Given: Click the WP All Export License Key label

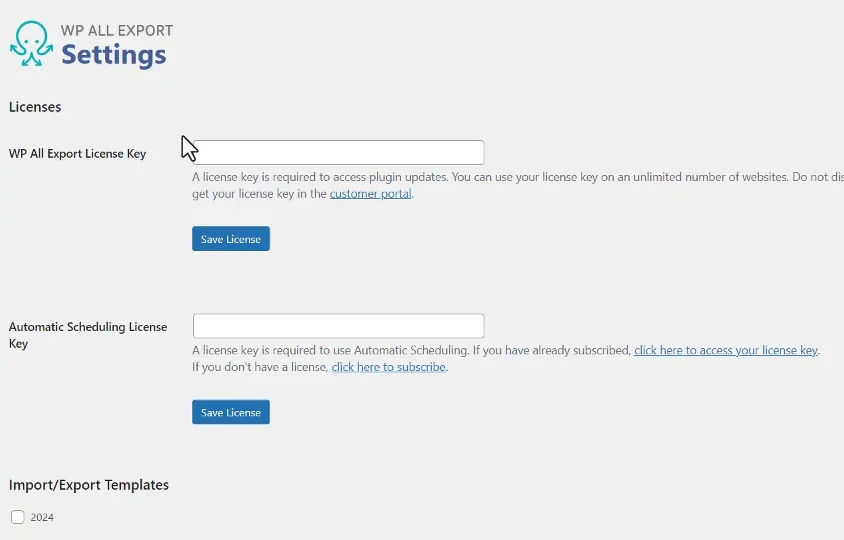Looking at the screenshot, I should 77,154.
